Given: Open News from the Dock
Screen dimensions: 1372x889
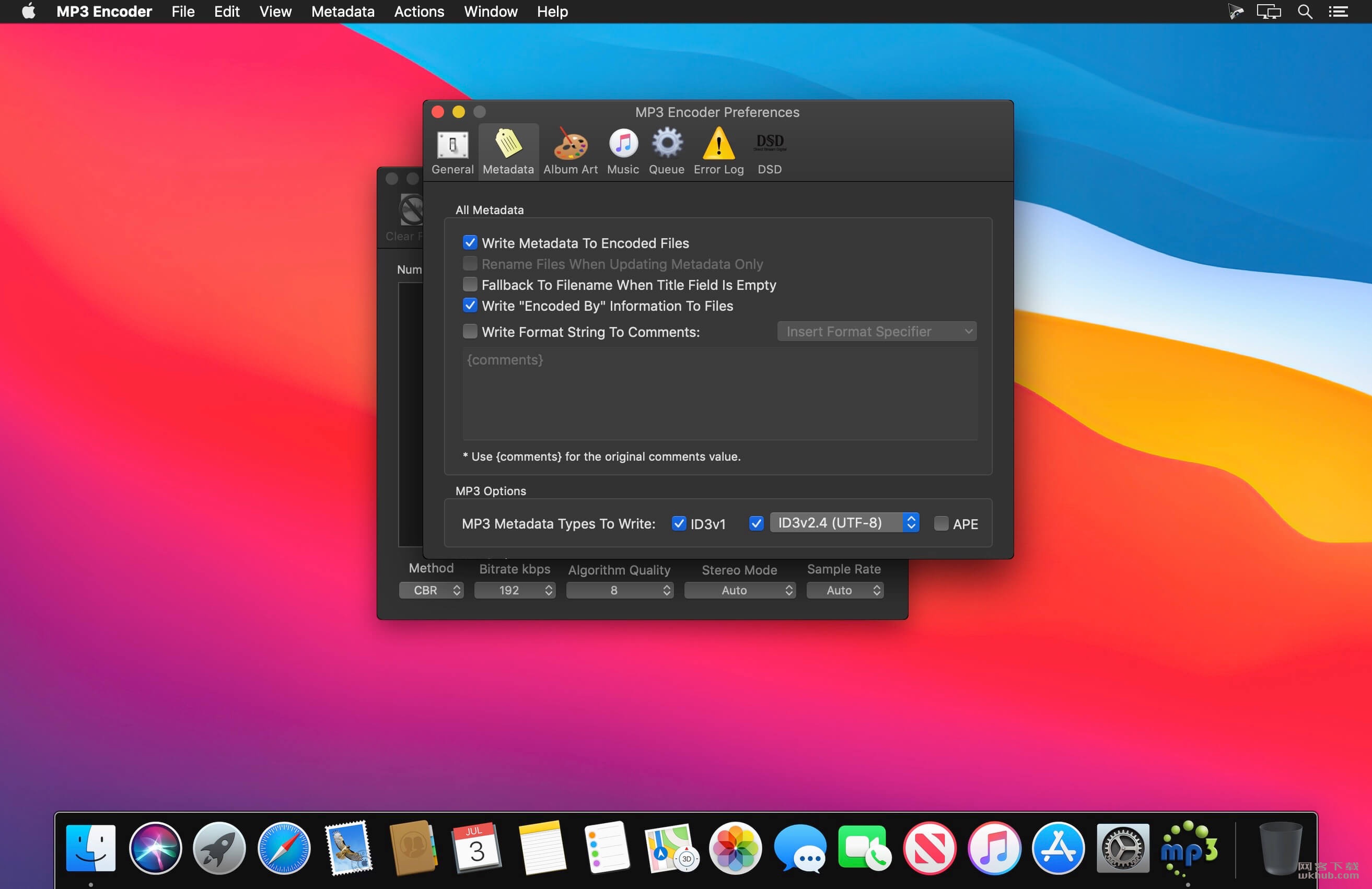Looking at the screenshot, I should 929,848.
